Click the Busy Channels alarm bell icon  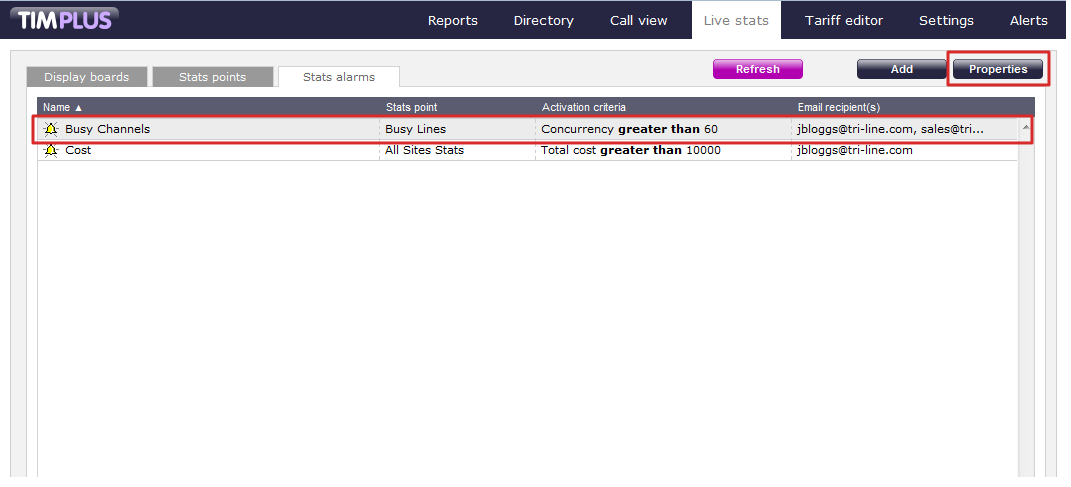coord(51,129)
